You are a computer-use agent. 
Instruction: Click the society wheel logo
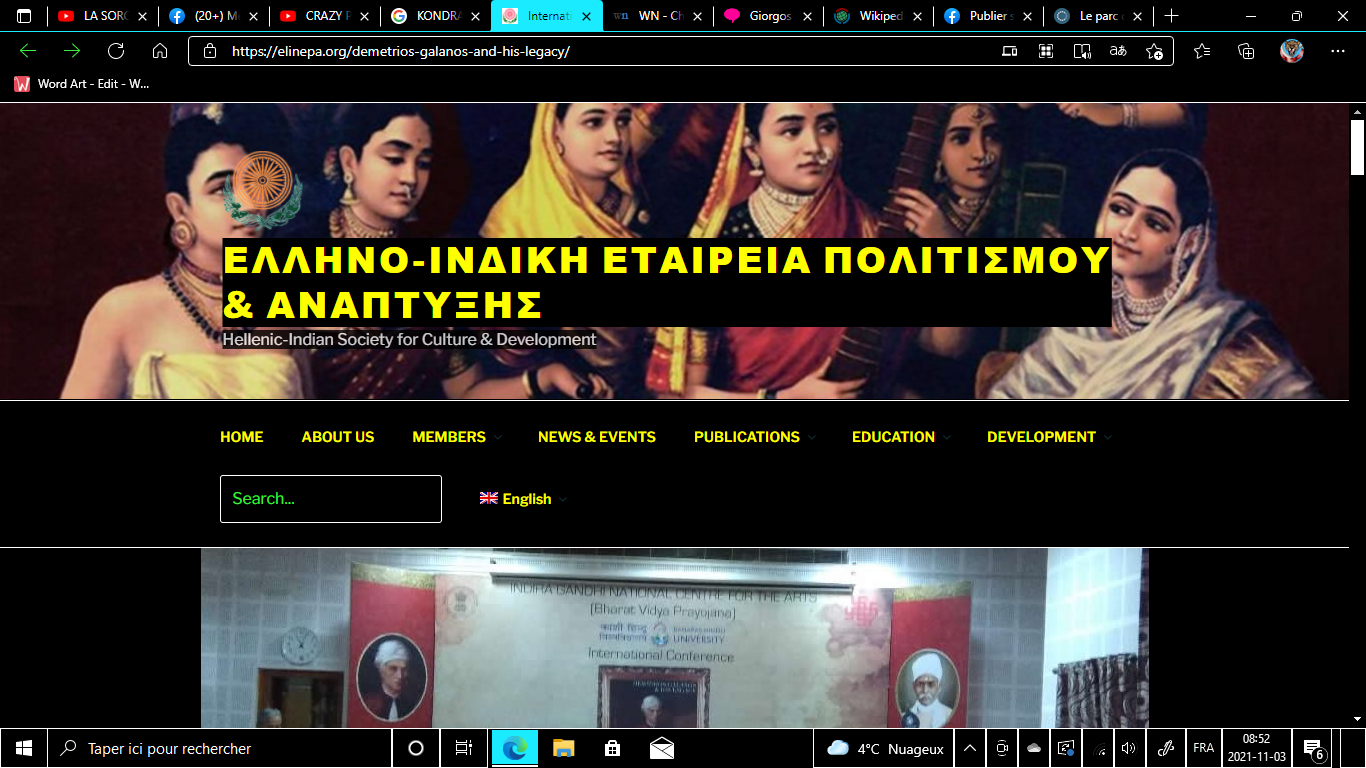point(260,188)
